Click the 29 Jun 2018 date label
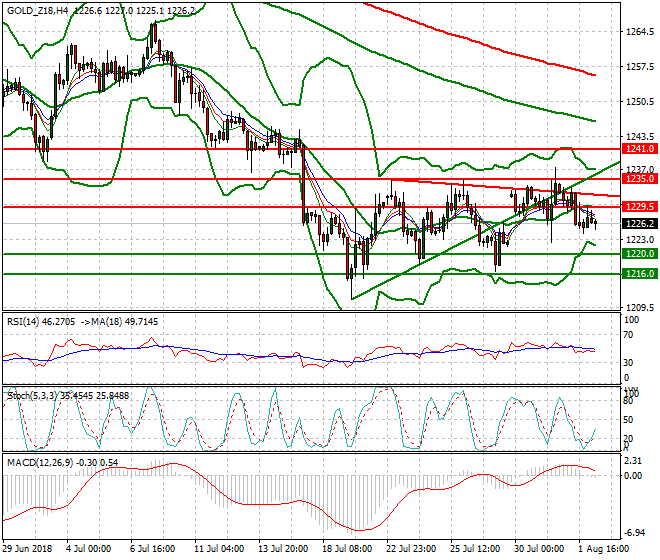The height and width of the screenshot is (560, 660). point(28,549)
